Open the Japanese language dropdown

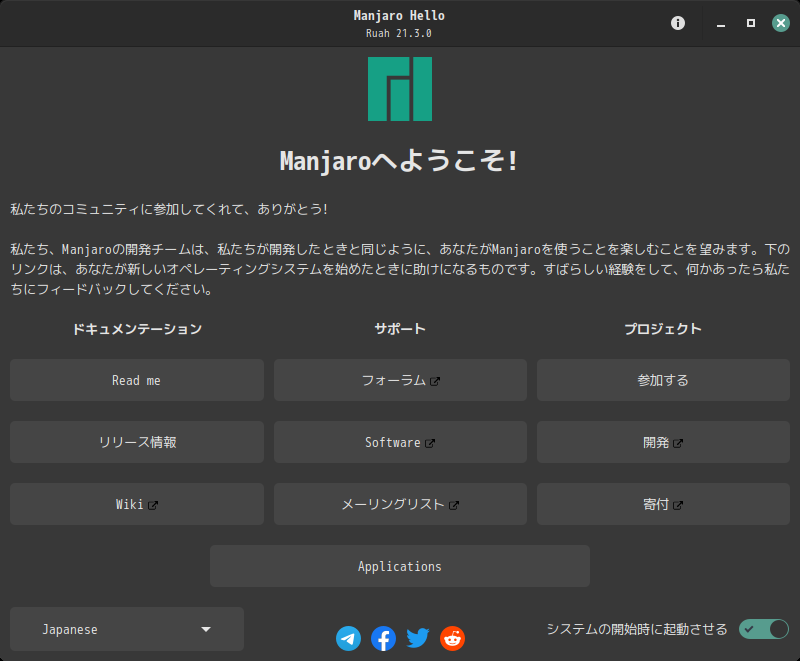click(127, 629)
